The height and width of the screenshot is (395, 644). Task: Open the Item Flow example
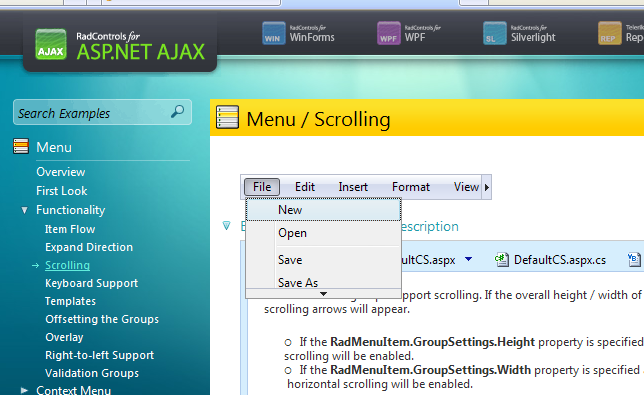click(70, 229)
